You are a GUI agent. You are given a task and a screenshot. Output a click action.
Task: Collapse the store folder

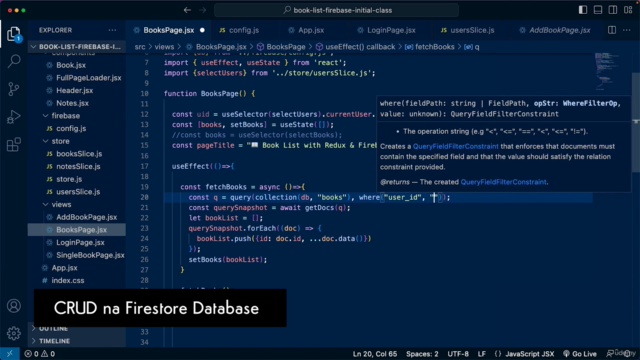[60, 141]
